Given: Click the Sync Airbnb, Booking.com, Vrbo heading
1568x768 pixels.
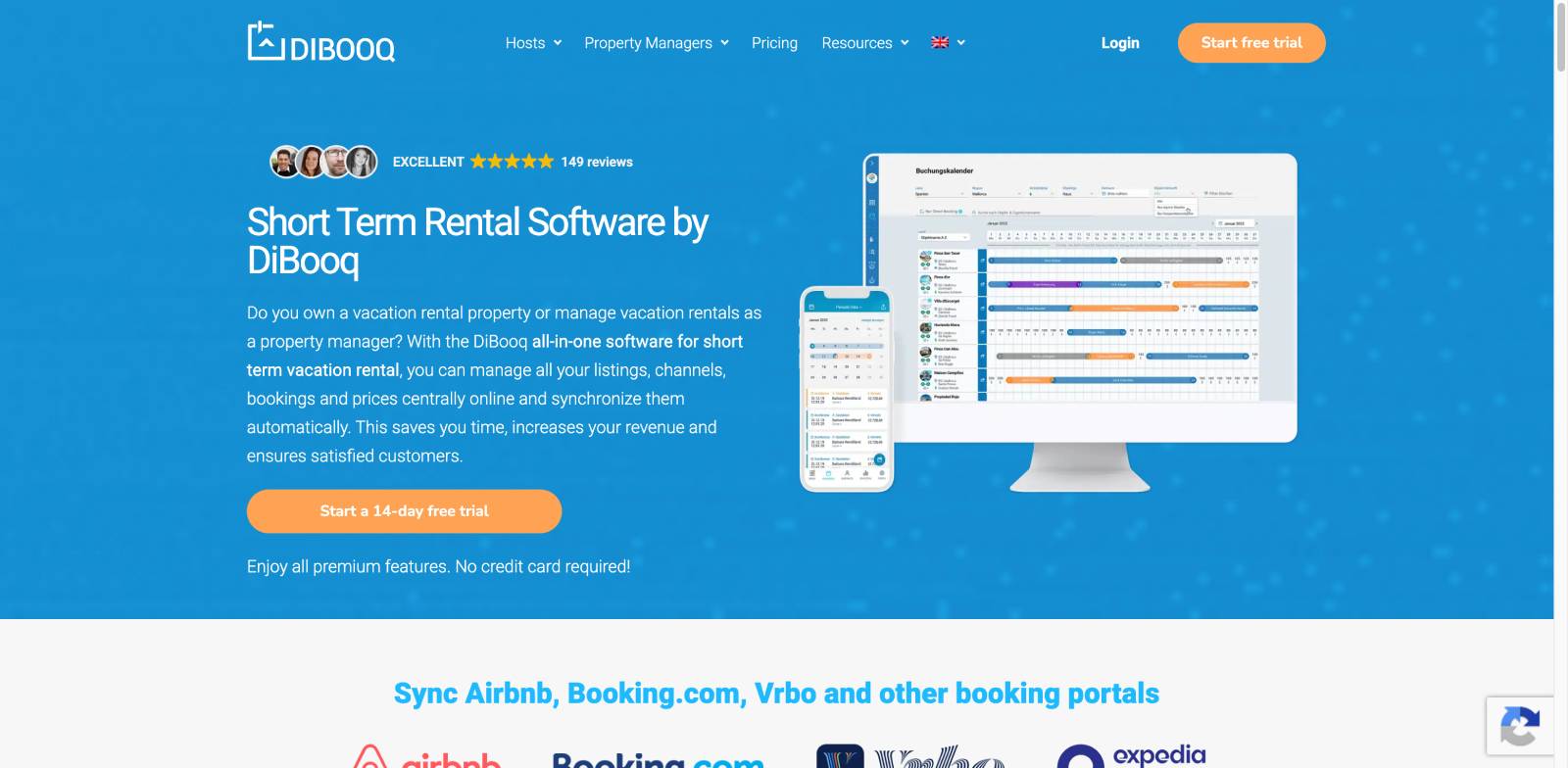Looking at the screenshot, I should pos(776,693).
